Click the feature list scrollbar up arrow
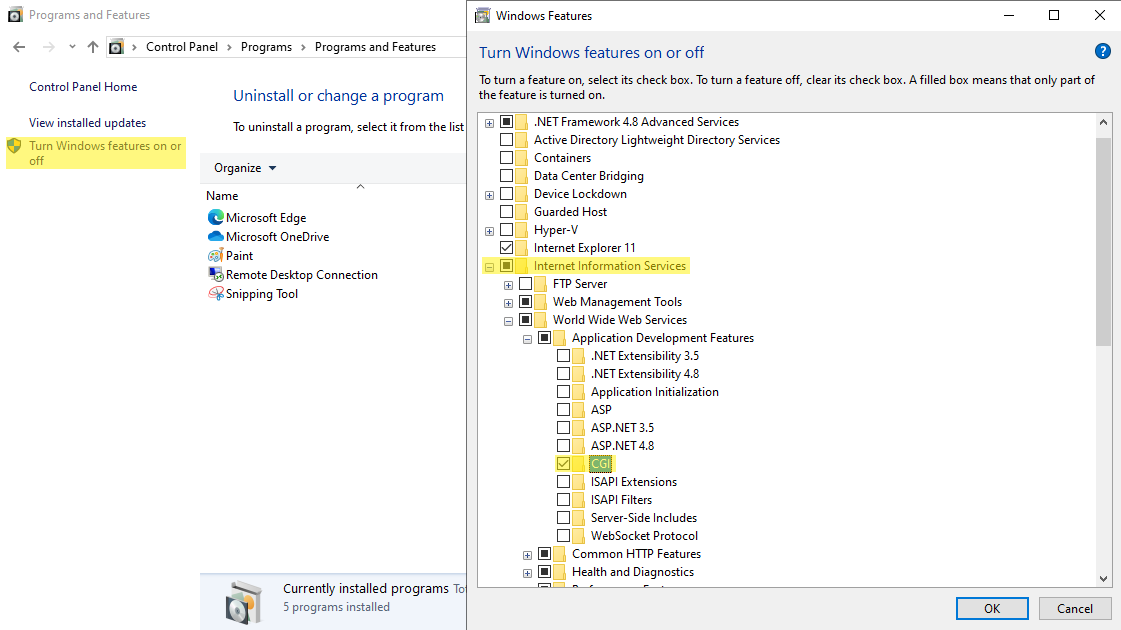This screenshot has width=1121, height=630. pyautogui.click(x=1103, y=122)
